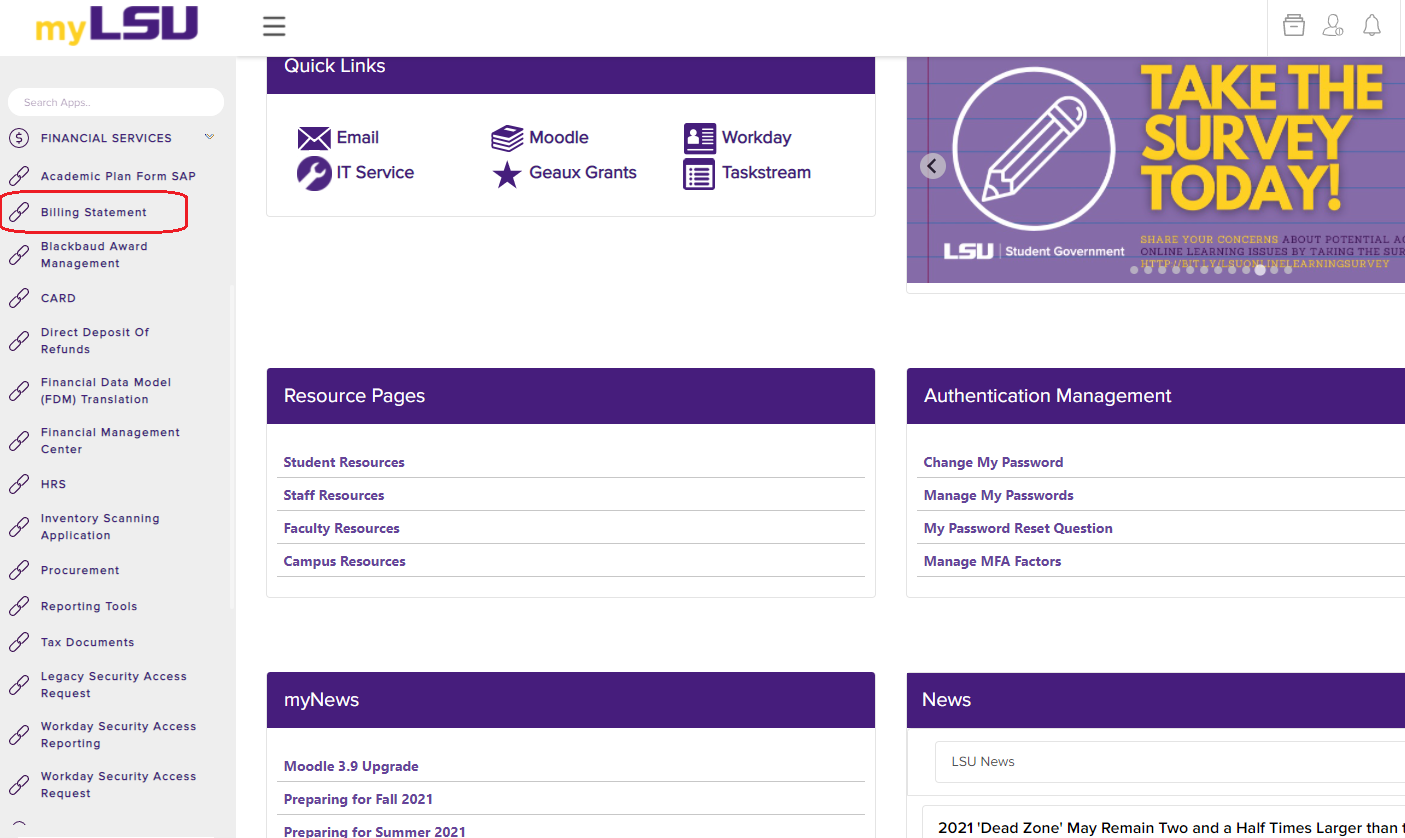The width and height of the screenshot is (1405, 838).
Task: Click the Workday ID card icon
Action: (x=700, y=138)
